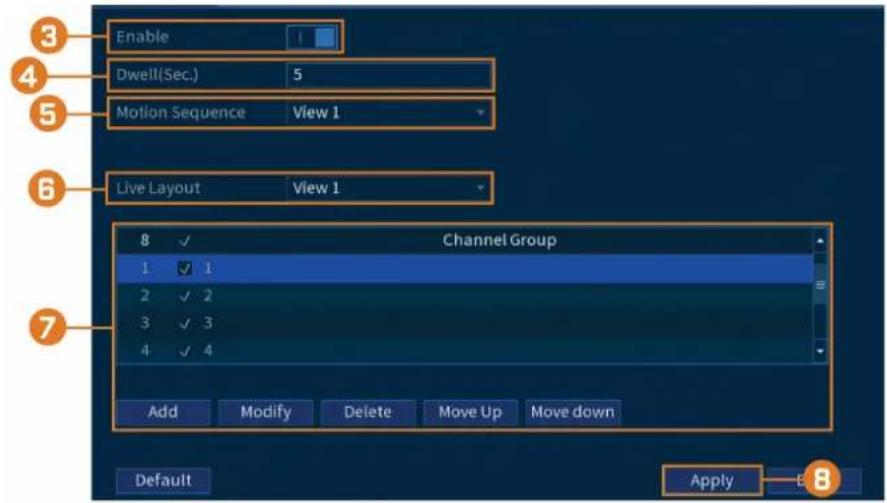Click the Modify button

click(x=265, y=412)
